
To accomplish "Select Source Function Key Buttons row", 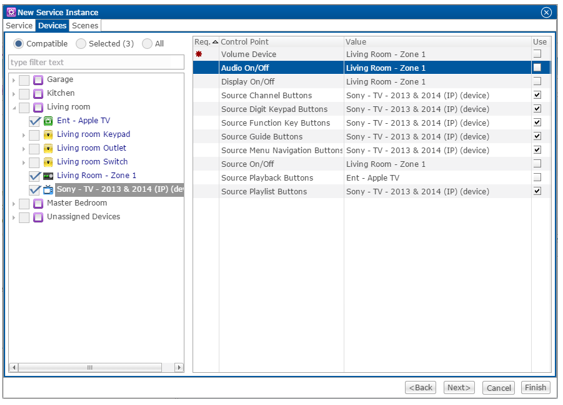I will click(x=372, y=123).
